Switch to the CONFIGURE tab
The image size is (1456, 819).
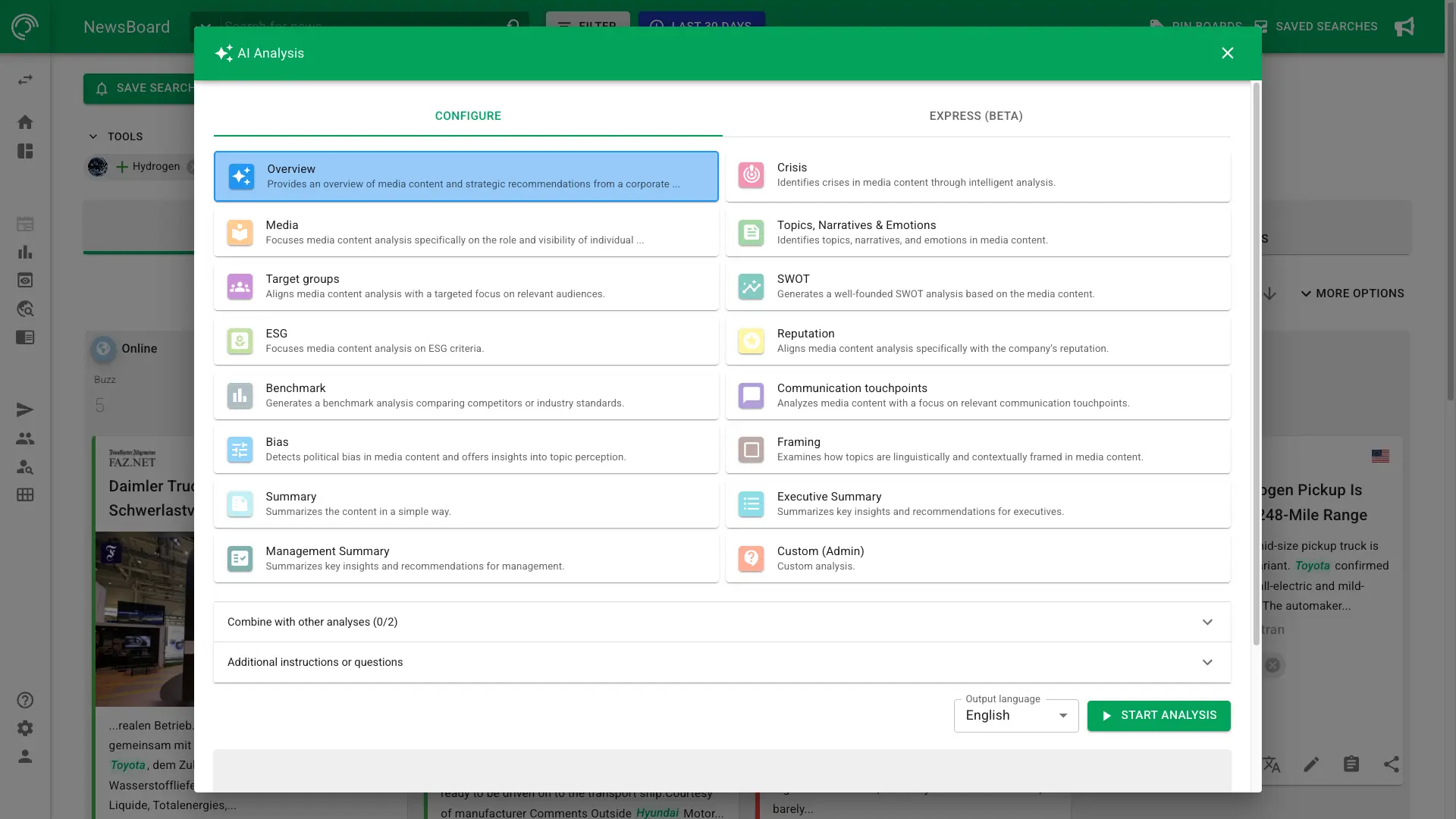point(468,116)
